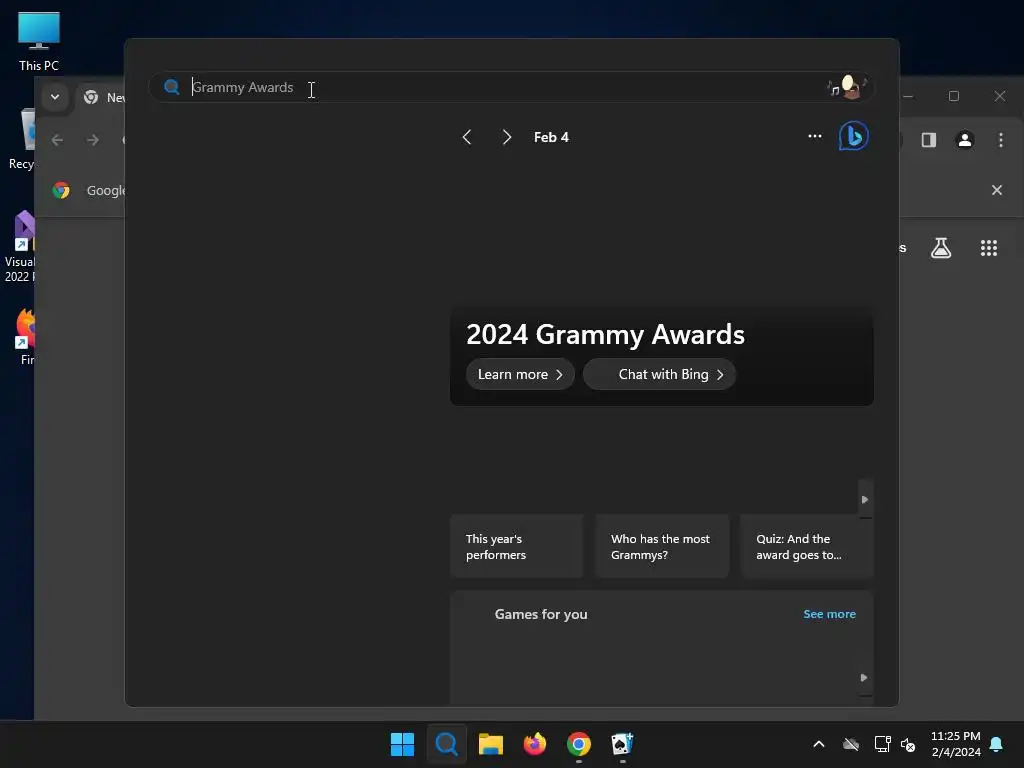The image size is (1024, 768).
Task: Open Google Search Labs flask icon
Action: pos(940,248)
